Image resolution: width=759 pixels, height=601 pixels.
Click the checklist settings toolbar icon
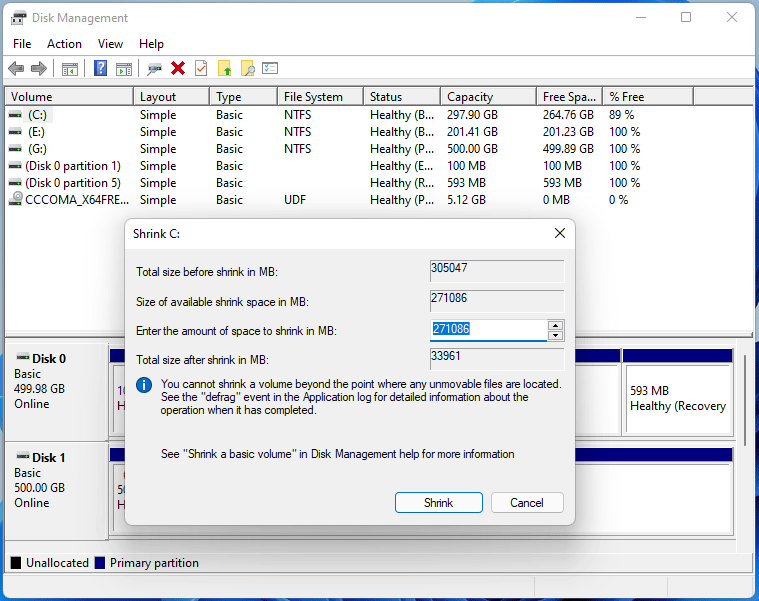pos(270,68)
